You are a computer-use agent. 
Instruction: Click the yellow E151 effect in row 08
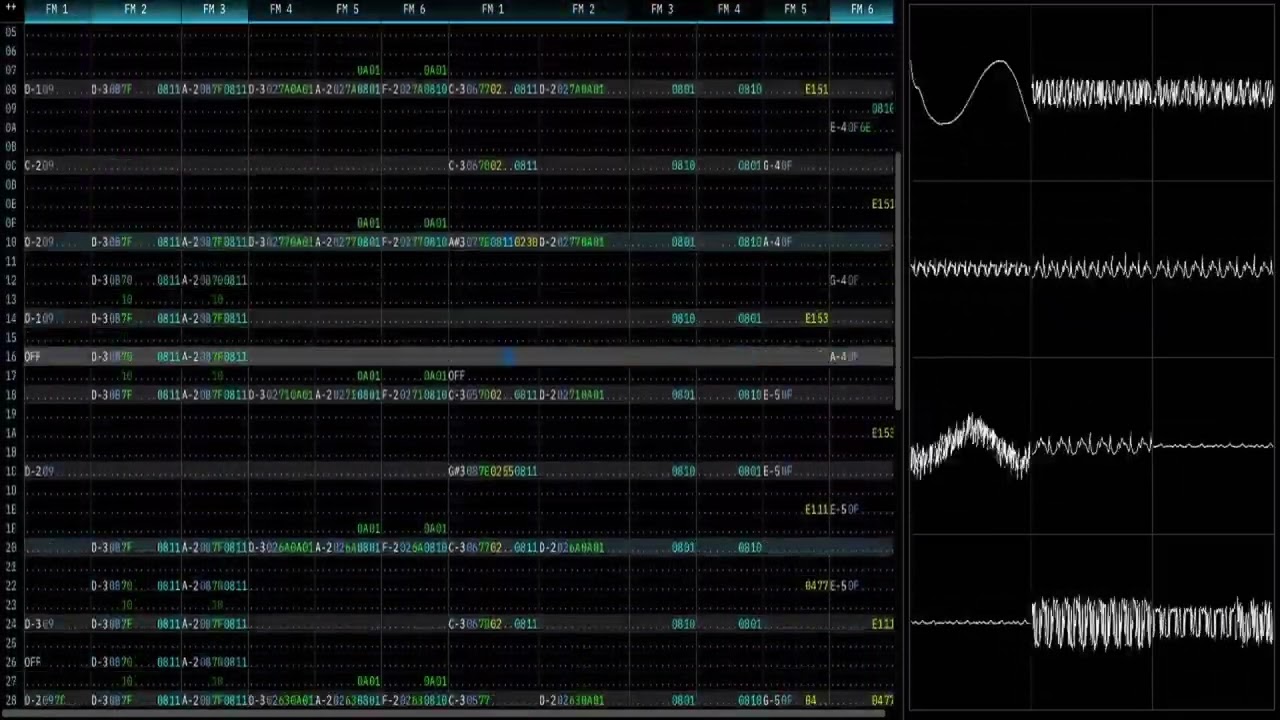[x=816, y=90]
